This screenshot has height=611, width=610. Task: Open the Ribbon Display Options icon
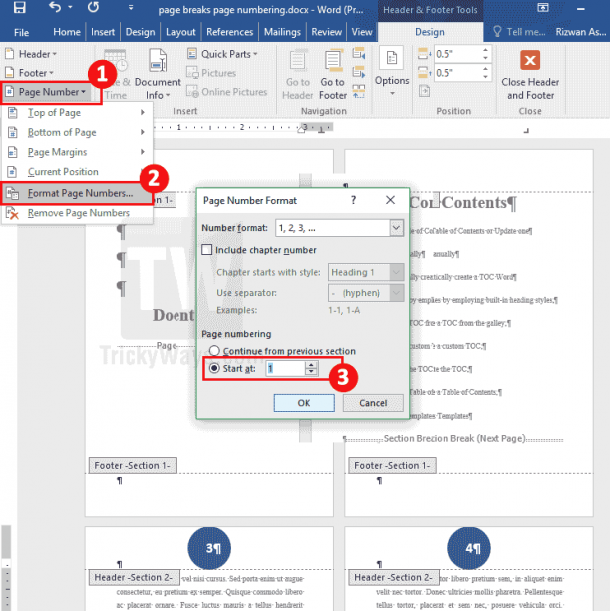(543, 7)
